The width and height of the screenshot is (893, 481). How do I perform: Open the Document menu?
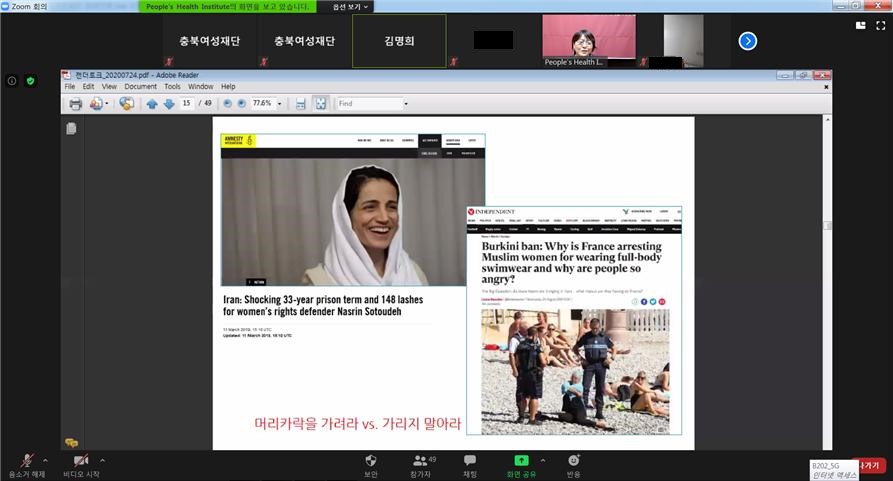click(140, 87)
